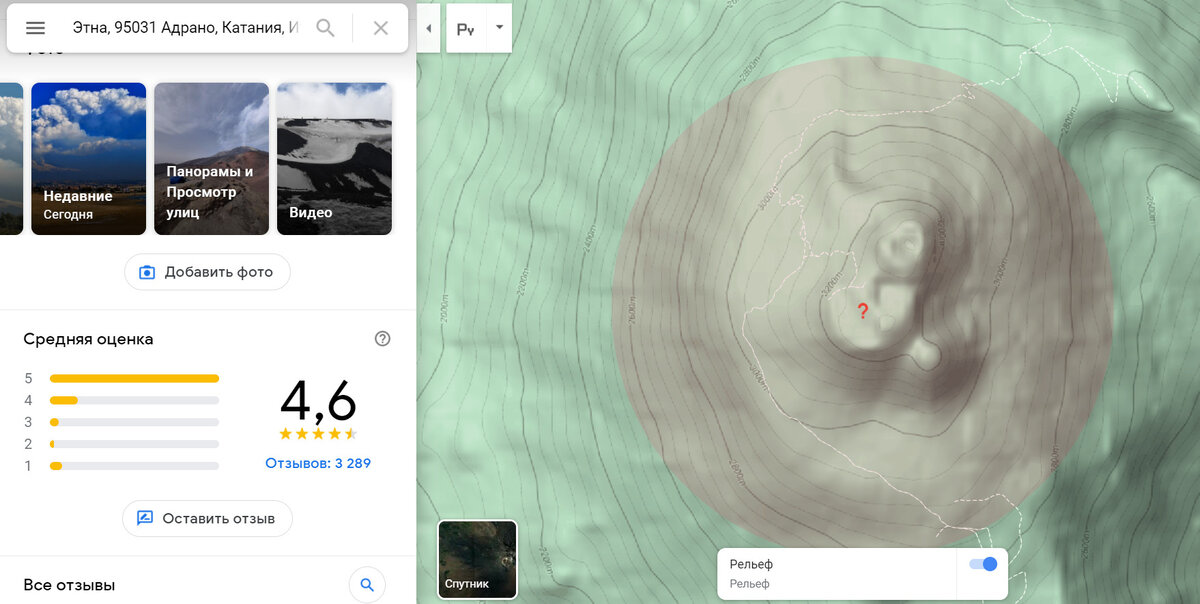The width and height of the screenshot is (1200, 604).
Task: Open the Видео thumbnail
Action: 334,159
